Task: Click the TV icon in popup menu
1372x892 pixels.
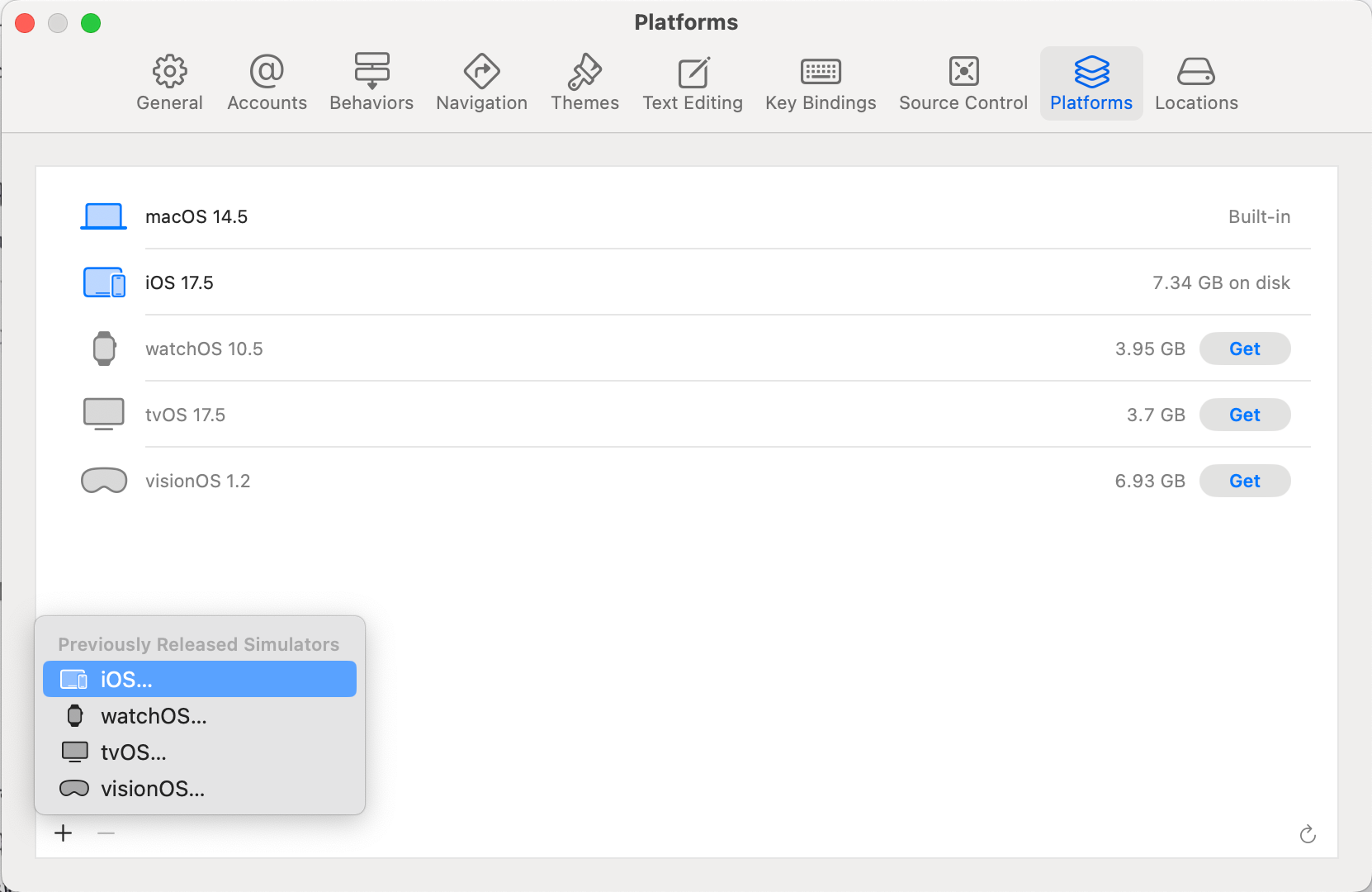Action: click(x=75, y=752)
